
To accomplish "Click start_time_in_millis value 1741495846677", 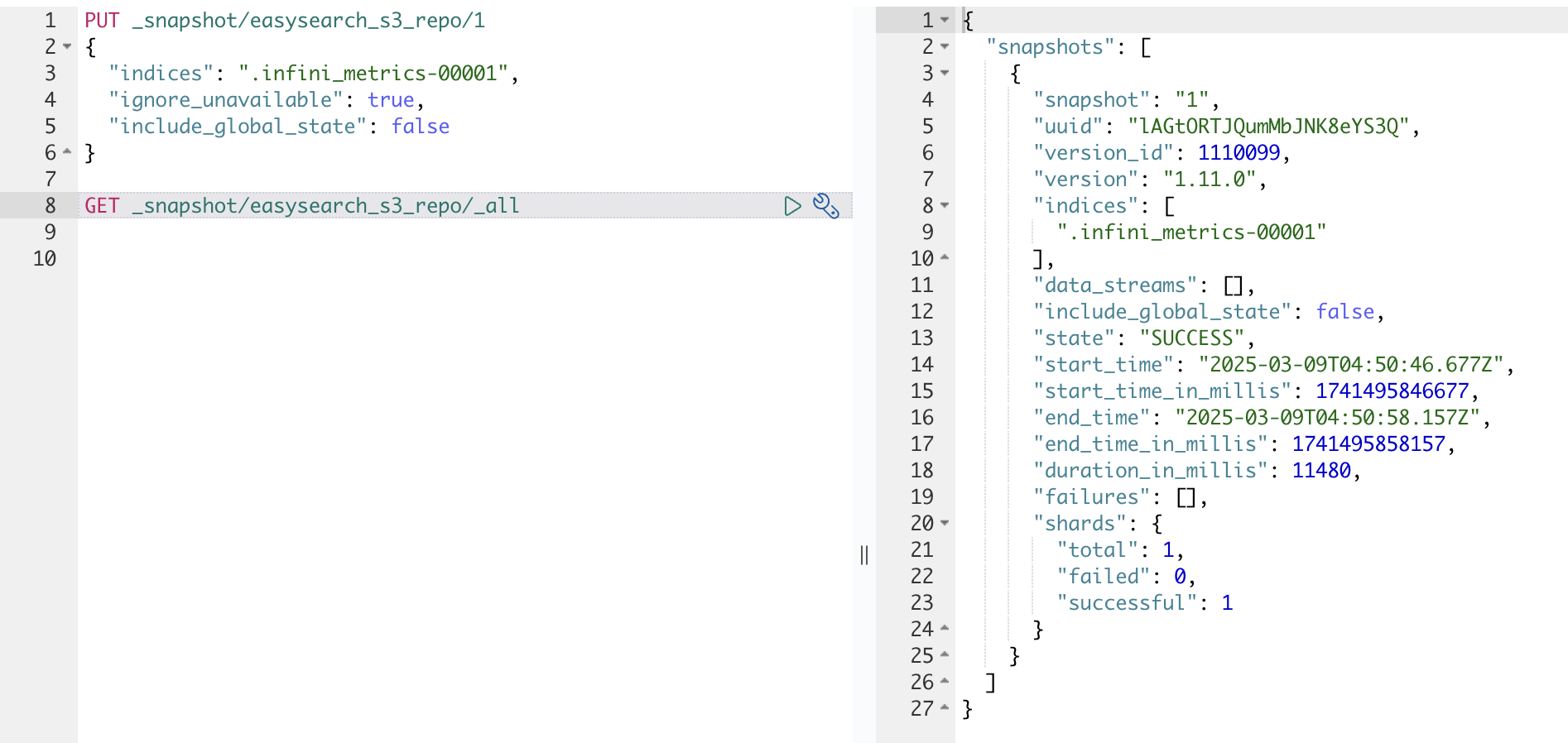I will [1392, 391].
